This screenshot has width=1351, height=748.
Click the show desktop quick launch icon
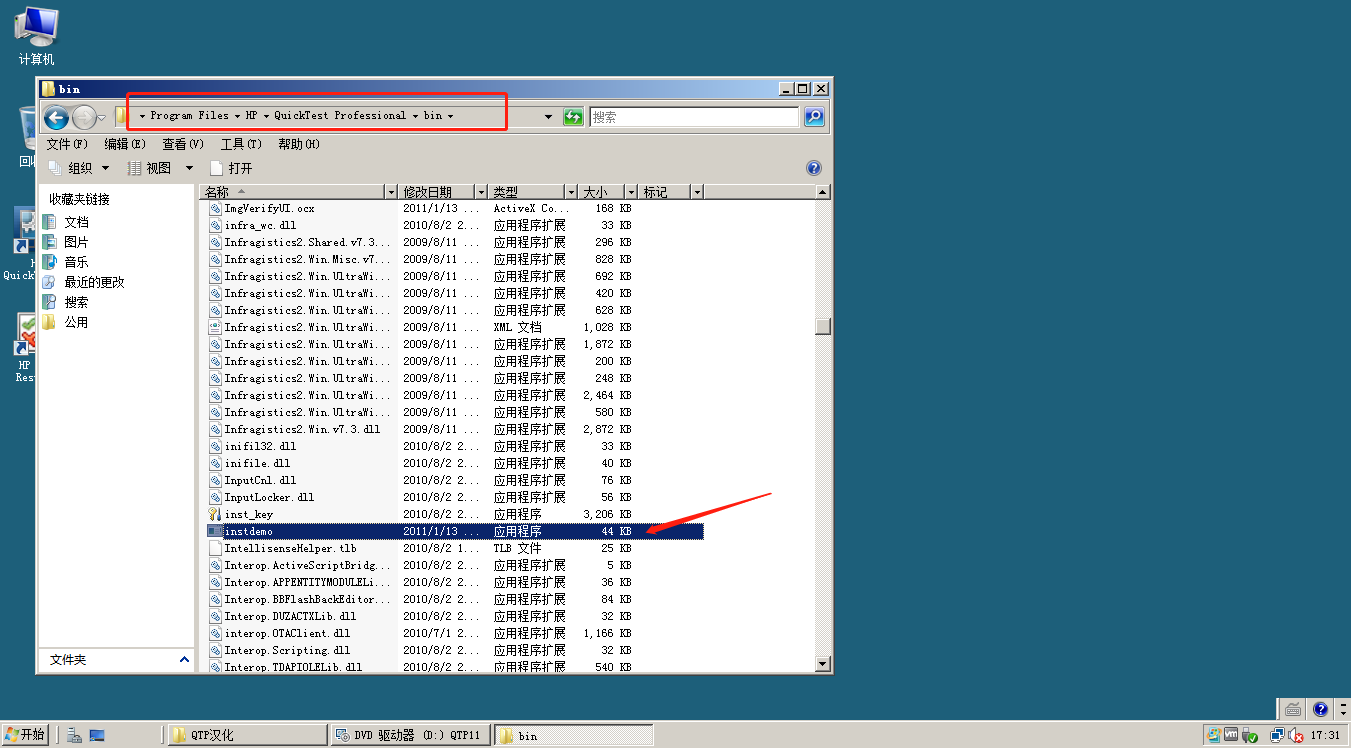point(97,735)
